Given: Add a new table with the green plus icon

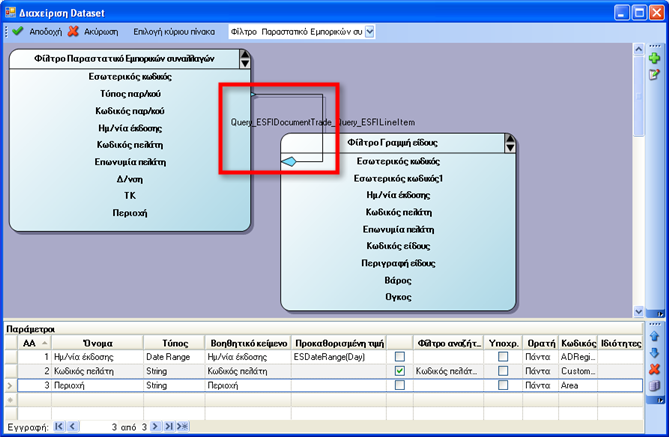Looking at the screenshot, I should tap(654, 58).
